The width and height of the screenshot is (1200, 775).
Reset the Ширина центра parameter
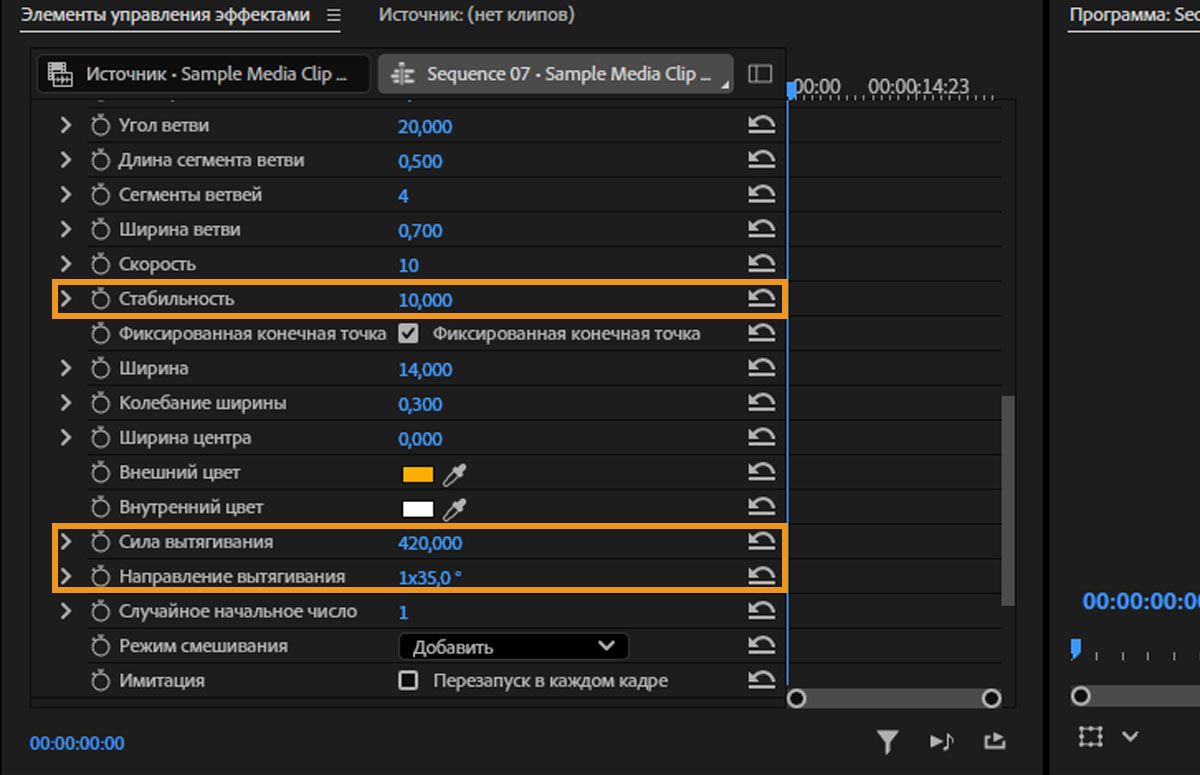coord(762,437)
